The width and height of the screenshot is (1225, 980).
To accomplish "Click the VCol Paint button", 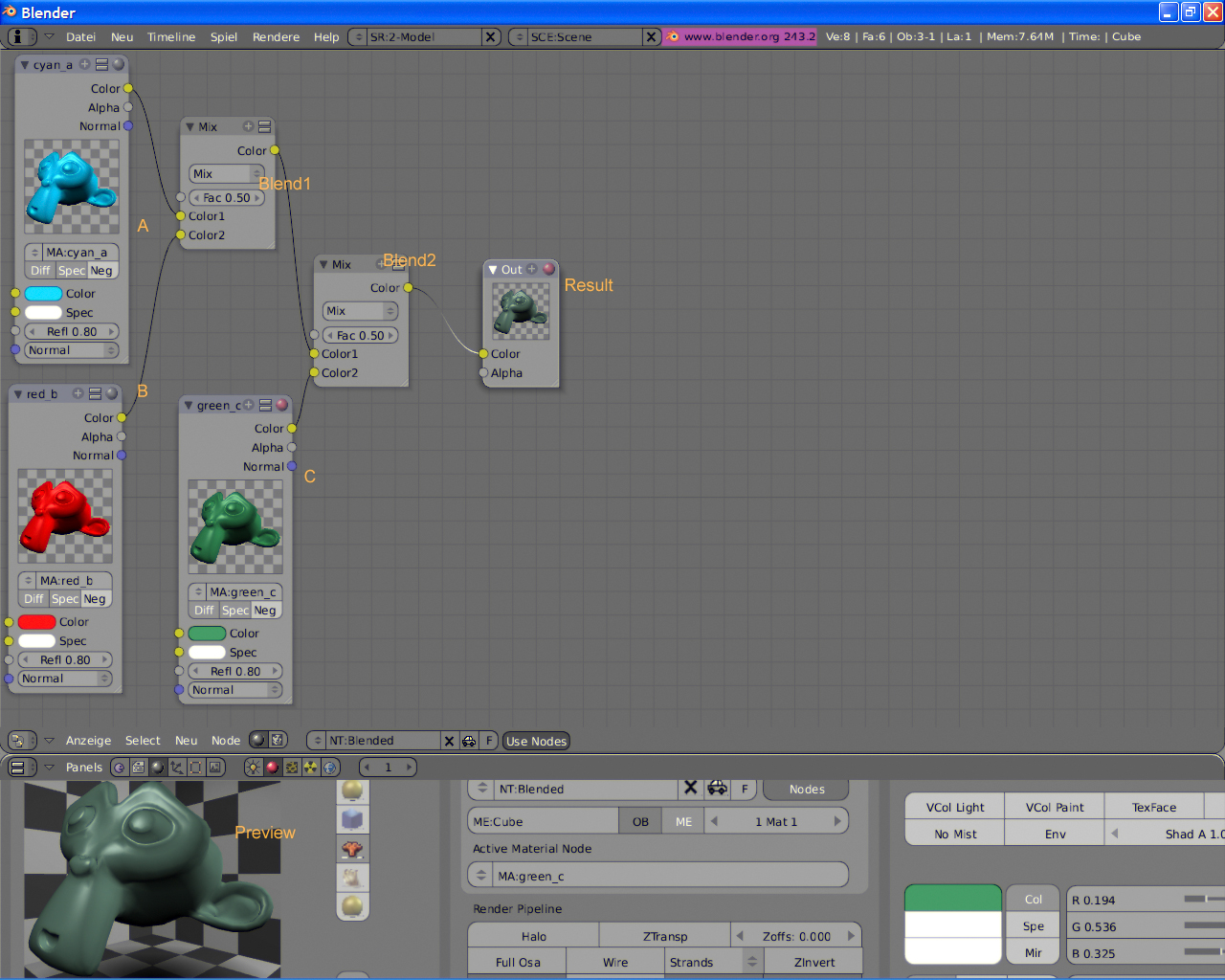I will tap(1055, 807).
